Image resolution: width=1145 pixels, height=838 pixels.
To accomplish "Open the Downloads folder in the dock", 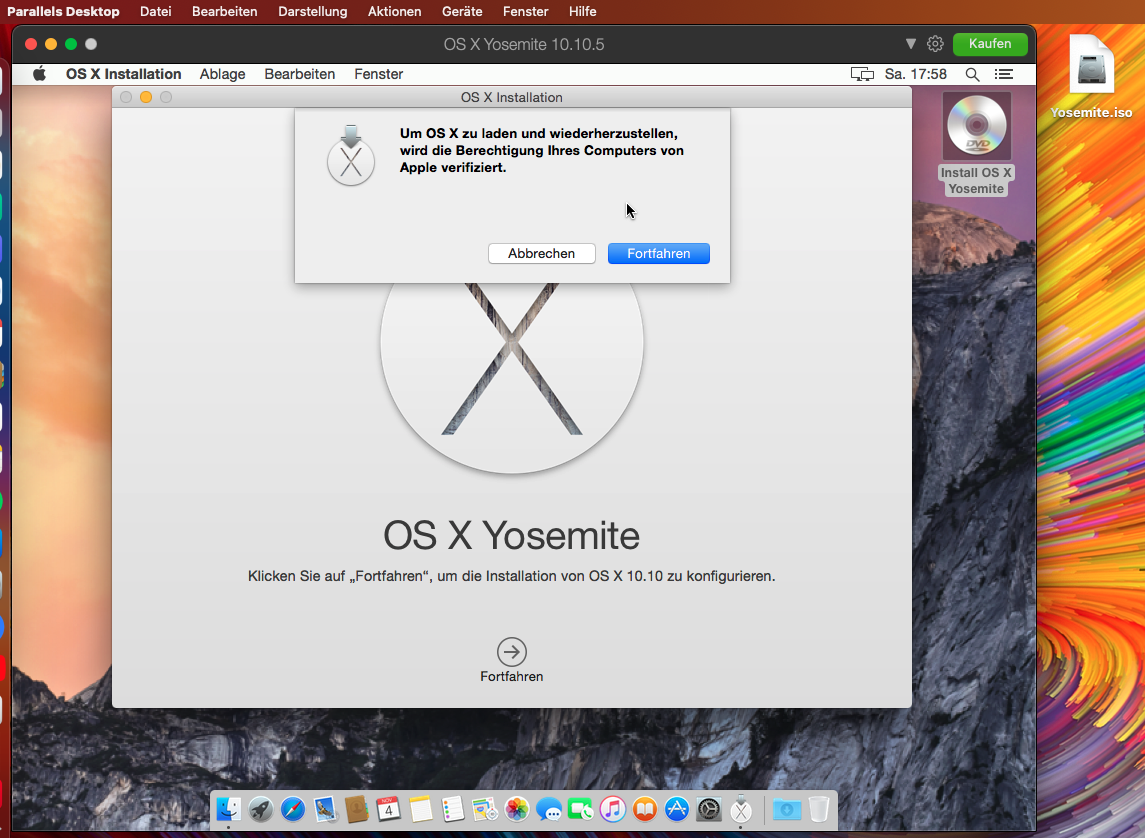I will (x=787, y=810).
